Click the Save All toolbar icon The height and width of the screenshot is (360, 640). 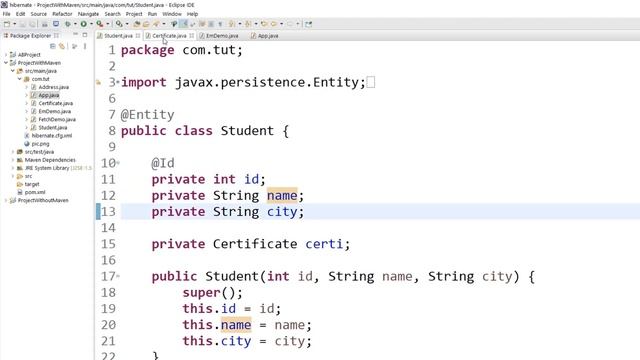coord(32,24)
